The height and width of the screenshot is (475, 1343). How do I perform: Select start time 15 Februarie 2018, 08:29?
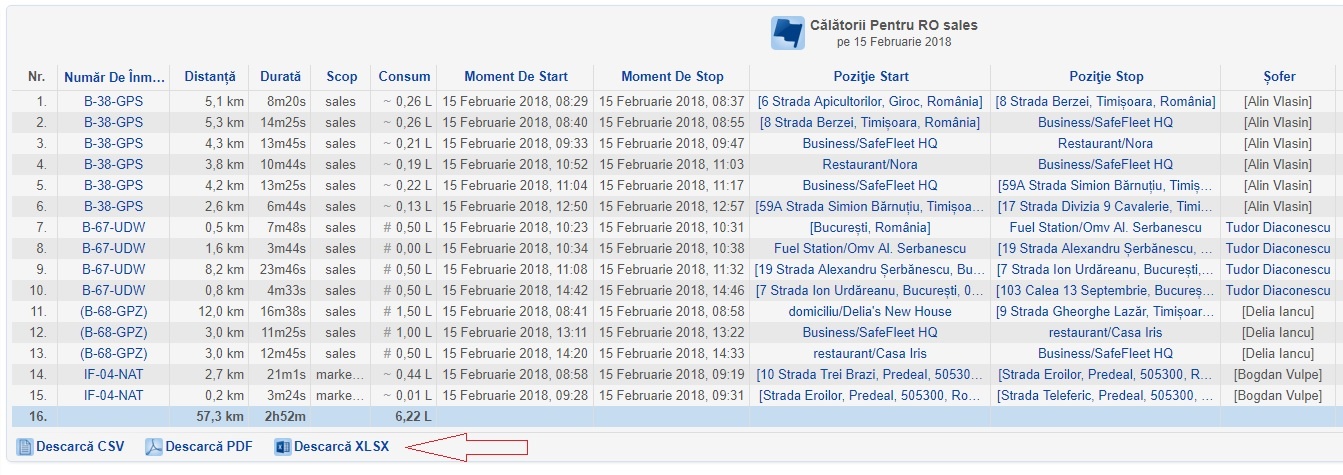click(x=516, y=102)
